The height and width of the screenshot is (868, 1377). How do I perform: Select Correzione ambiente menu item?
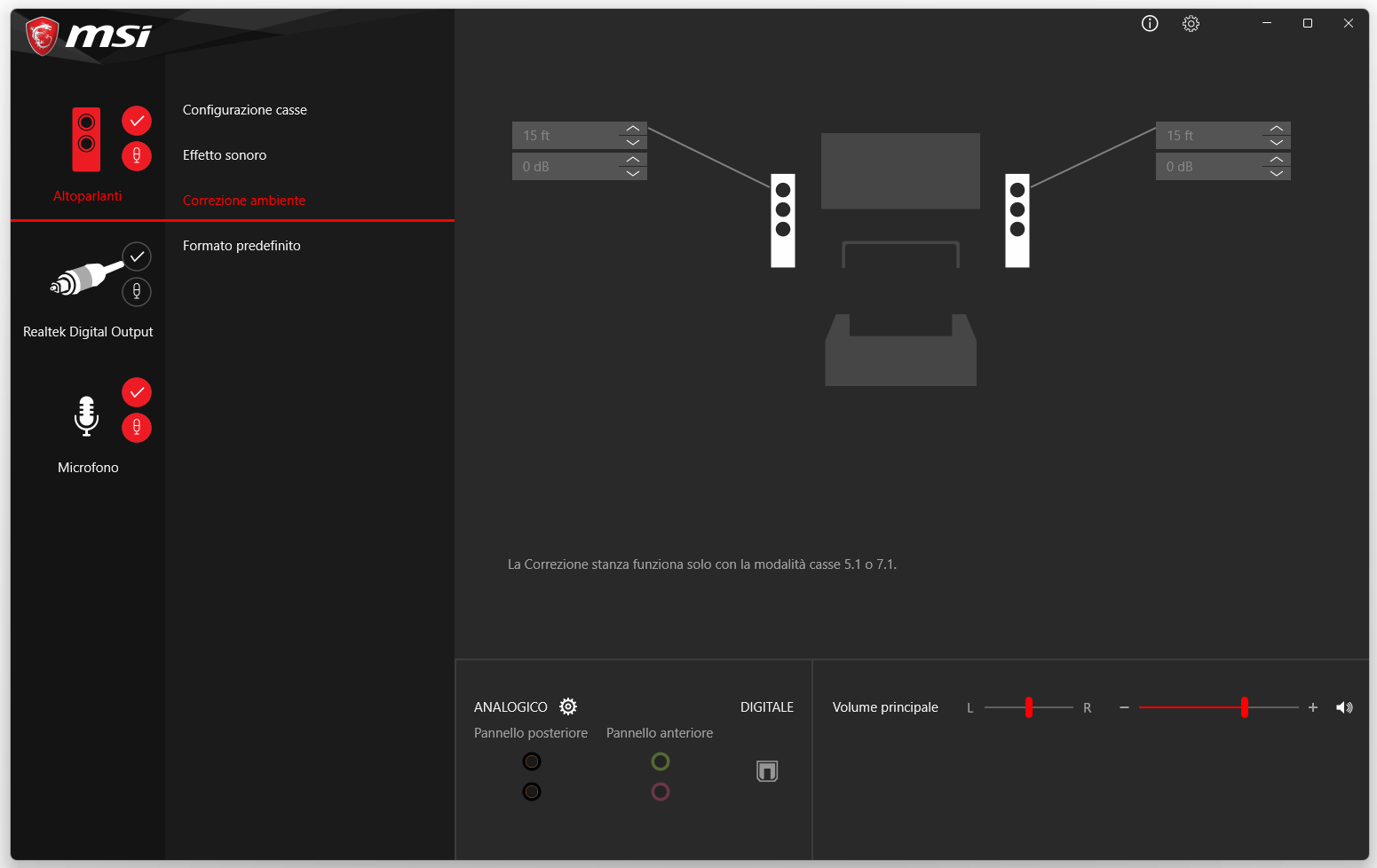pyautogui.click(x=244, y=201)
